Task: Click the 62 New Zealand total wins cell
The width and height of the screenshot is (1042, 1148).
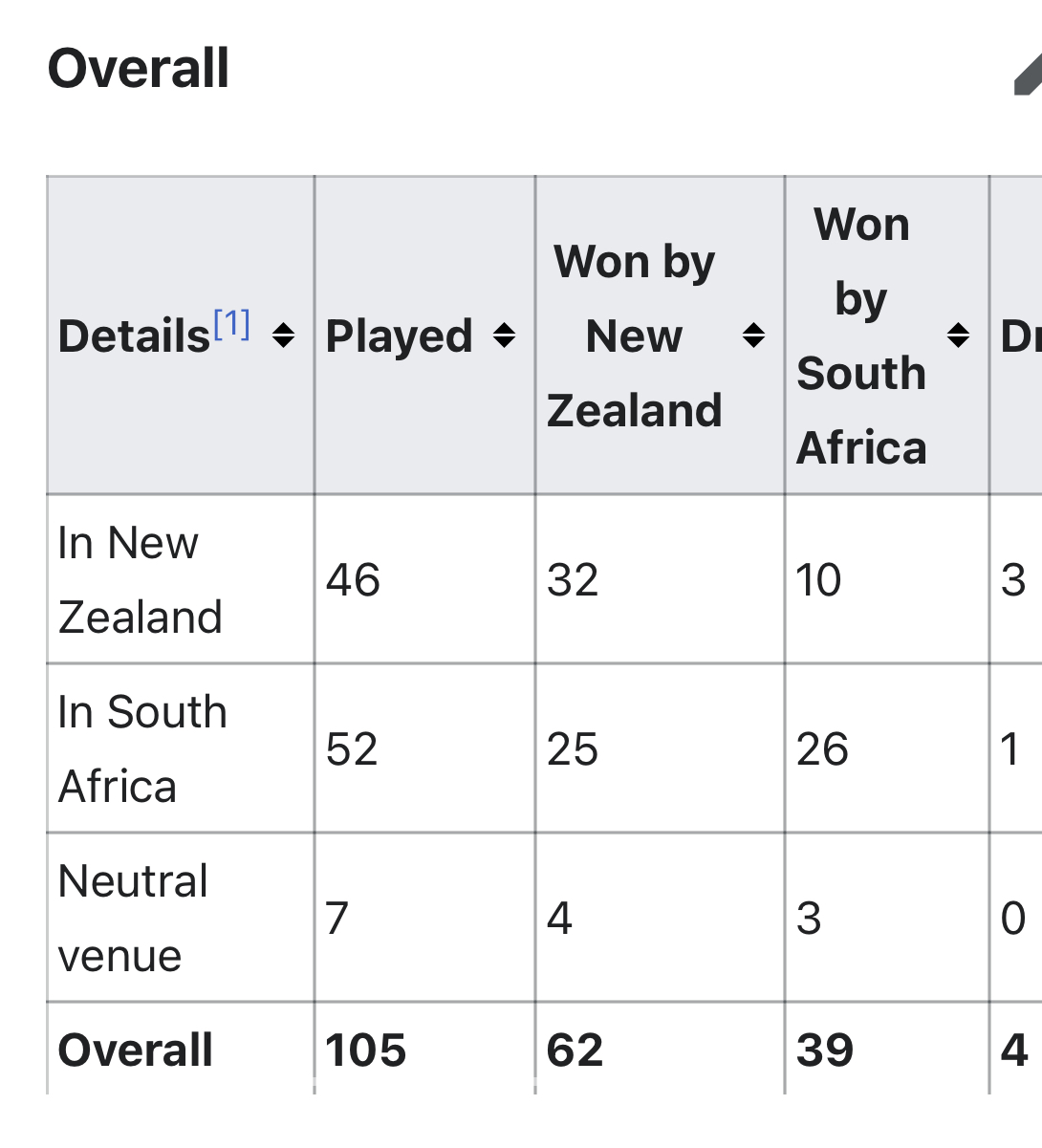Action: click(575, 1050)
